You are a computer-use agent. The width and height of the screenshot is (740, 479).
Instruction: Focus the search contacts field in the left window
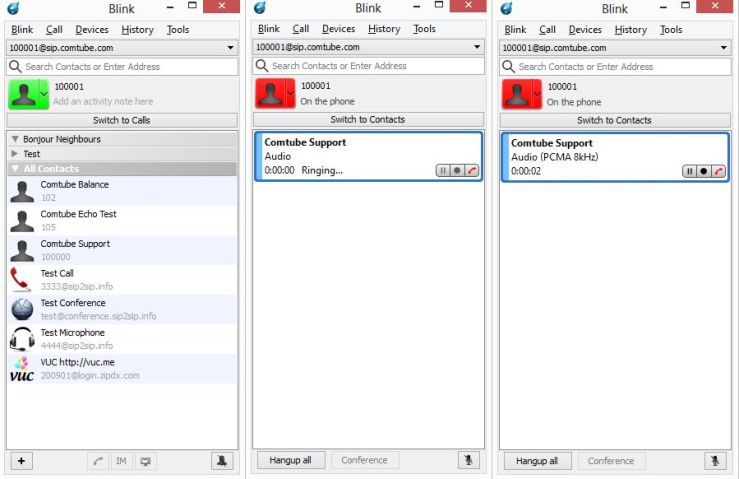tap(122, 67)
